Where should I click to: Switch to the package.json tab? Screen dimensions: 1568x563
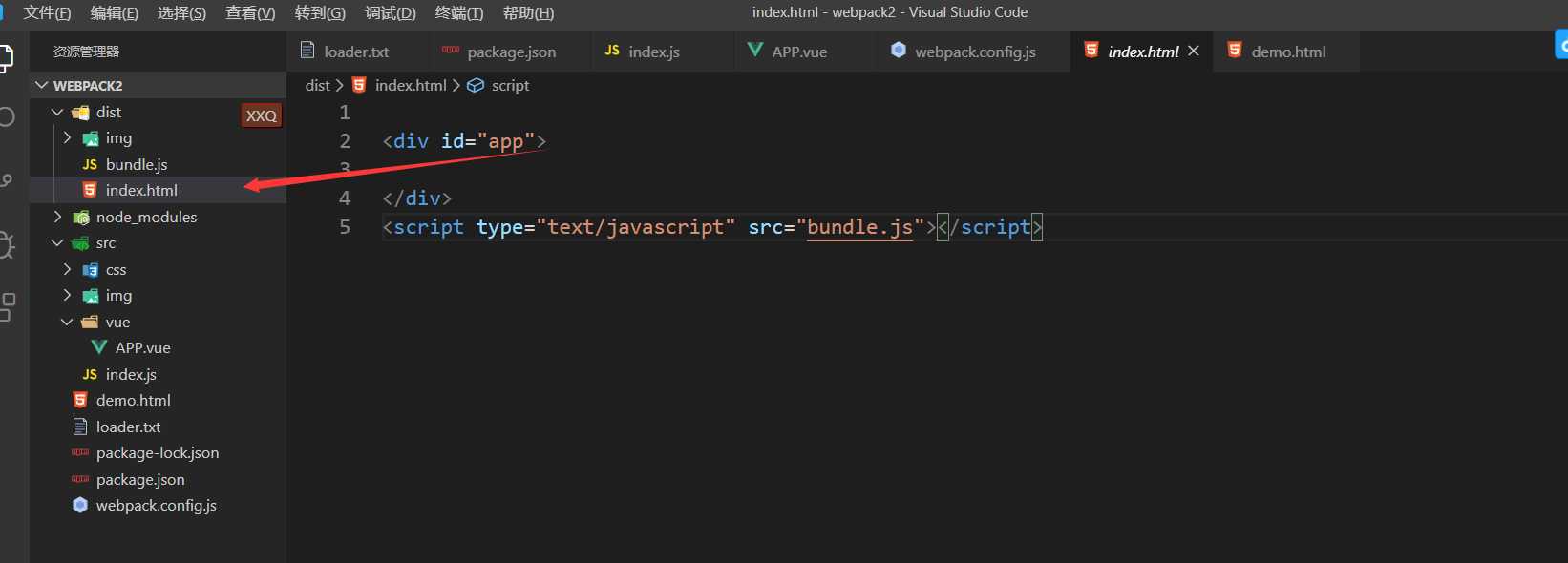tap(511, 52)
